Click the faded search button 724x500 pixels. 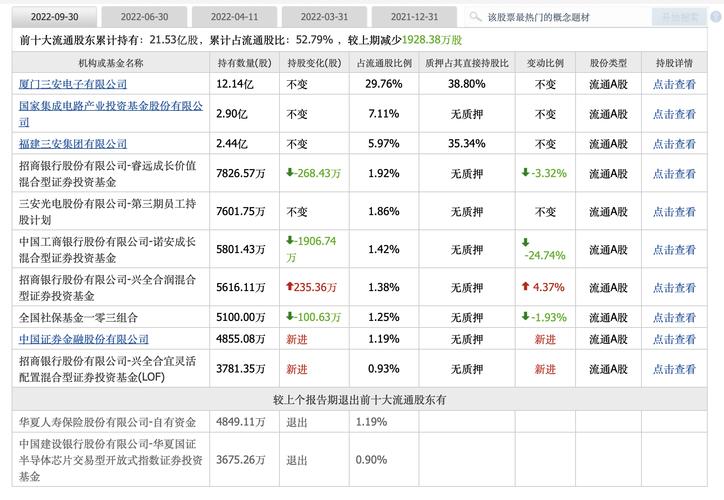pyautogui.click(x=679, y=18)
